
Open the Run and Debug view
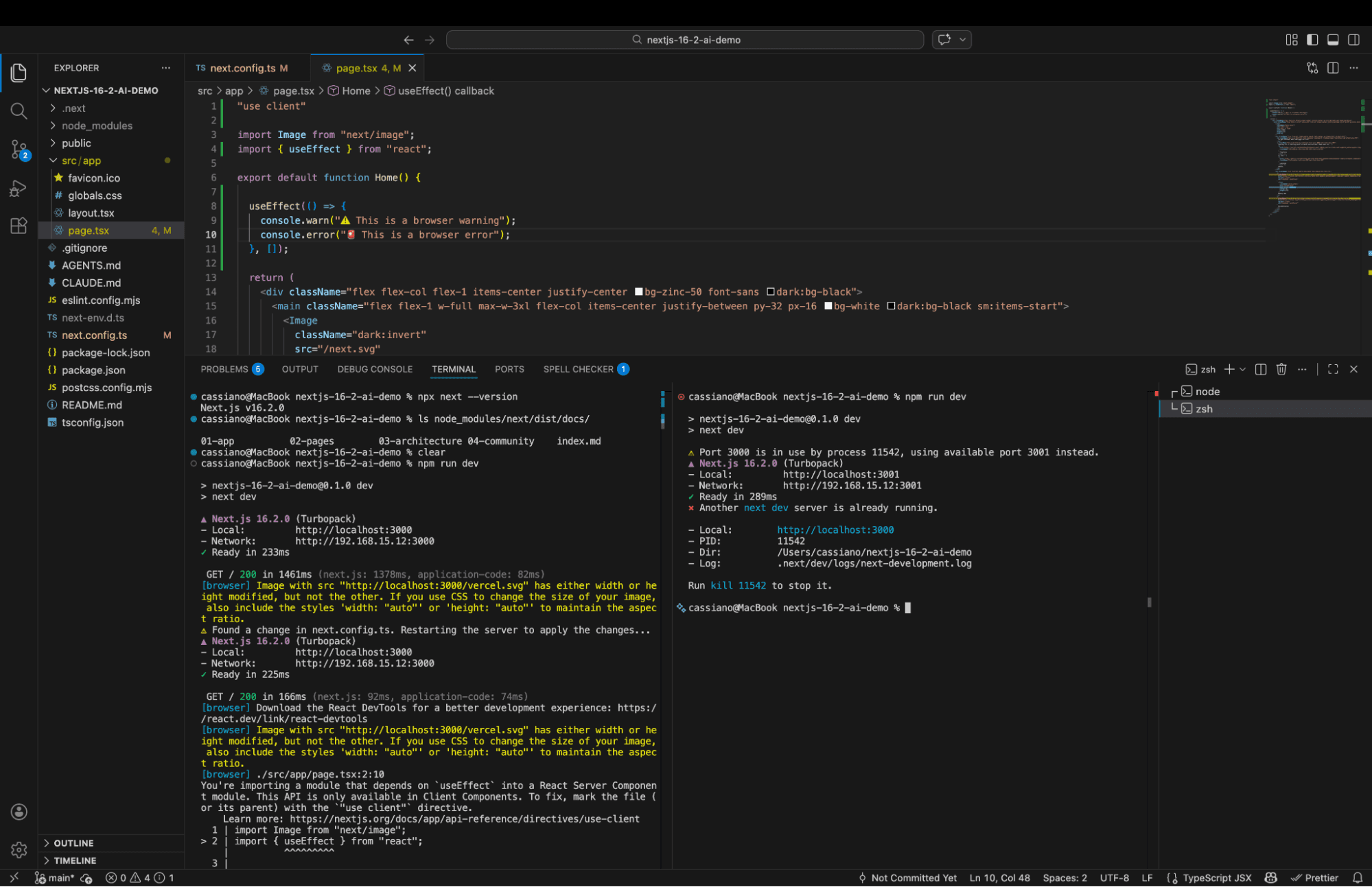click(19, 188)
